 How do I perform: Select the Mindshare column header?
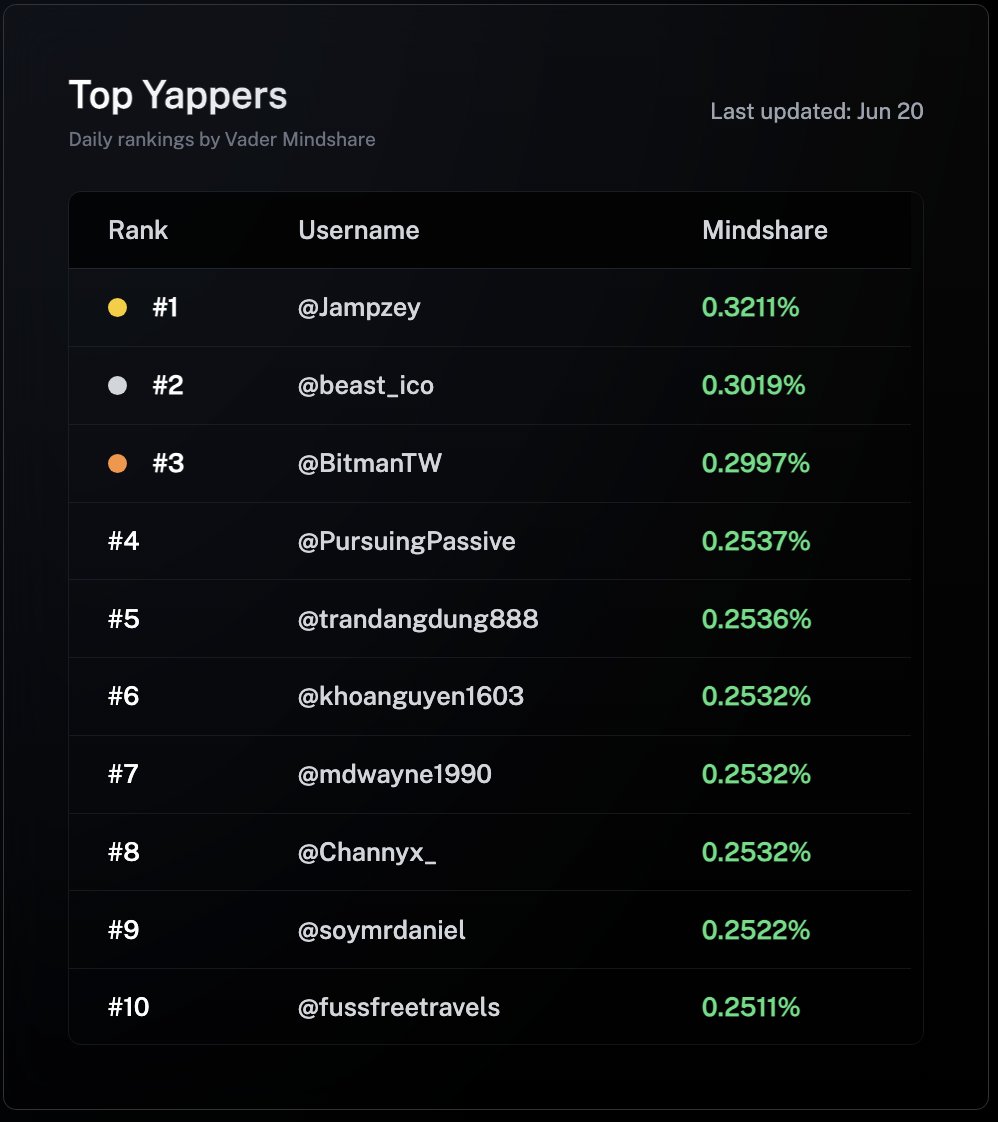pyautogui.click(x=765, y=230)
